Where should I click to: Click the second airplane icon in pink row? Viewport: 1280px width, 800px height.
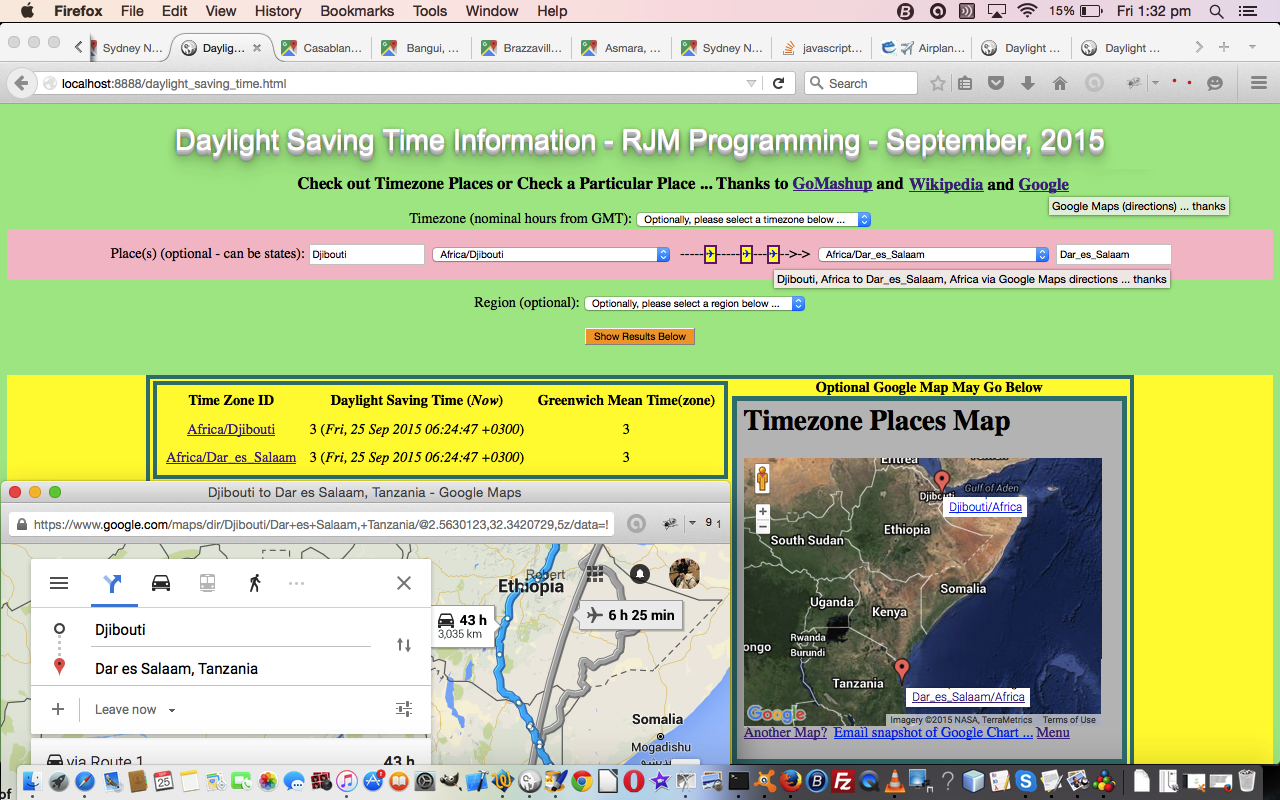[746, 254]
